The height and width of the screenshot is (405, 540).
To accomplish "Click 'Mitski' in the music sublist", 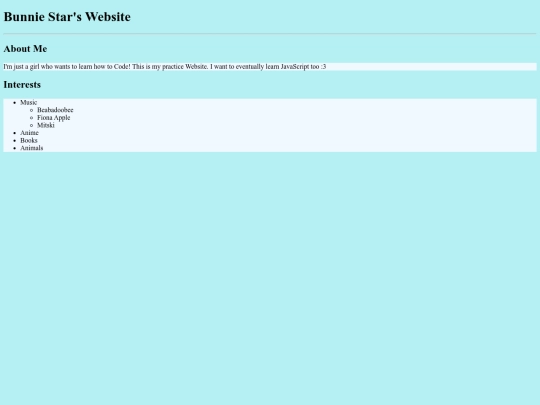I will [46, 125].
